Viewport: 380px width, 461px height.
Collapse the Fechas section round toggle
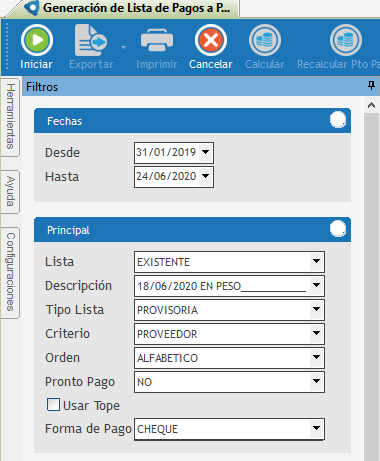point(338,120)
